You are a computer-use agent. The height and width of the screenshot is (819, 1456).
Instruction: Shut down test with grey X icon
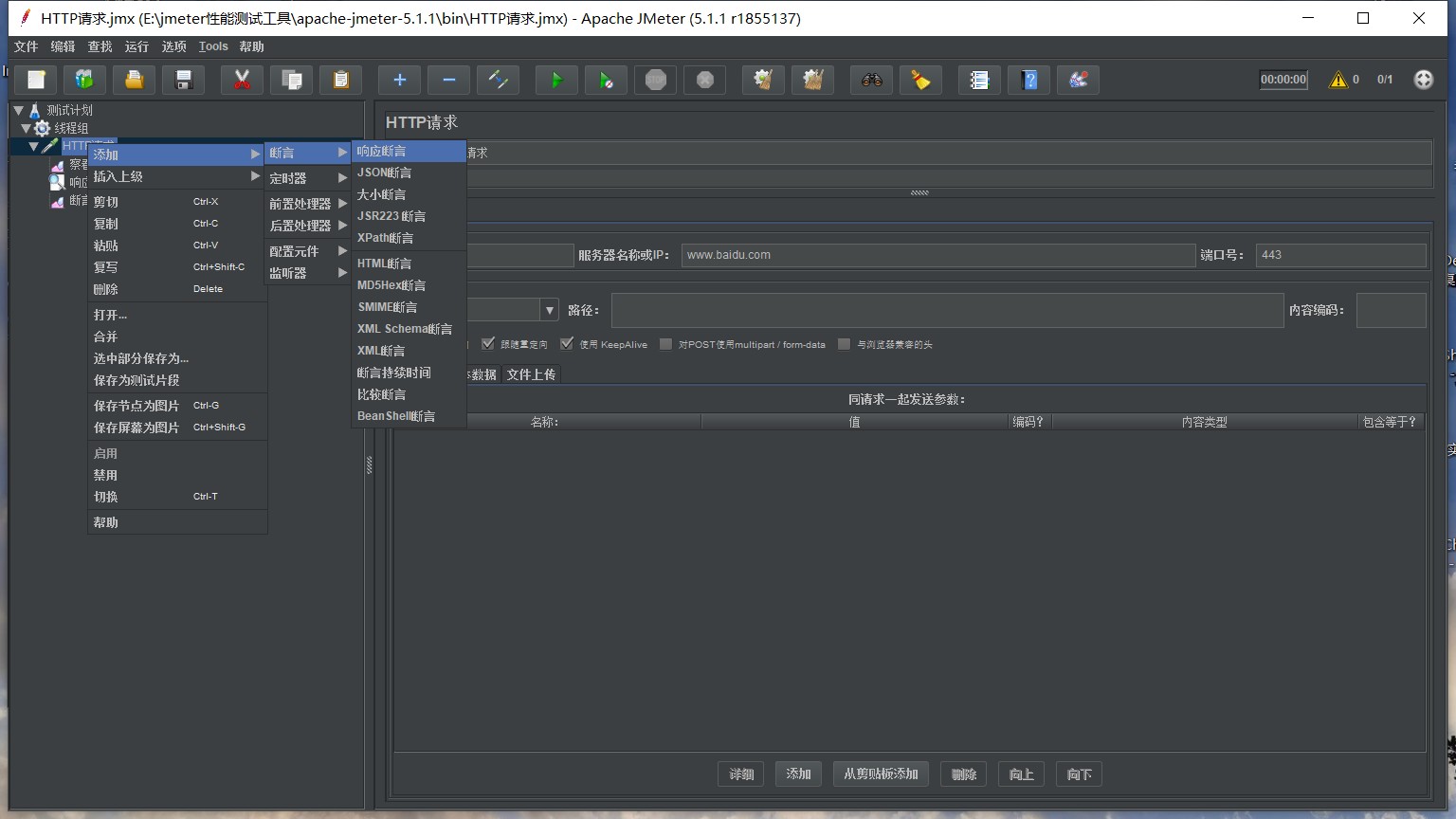704,81
